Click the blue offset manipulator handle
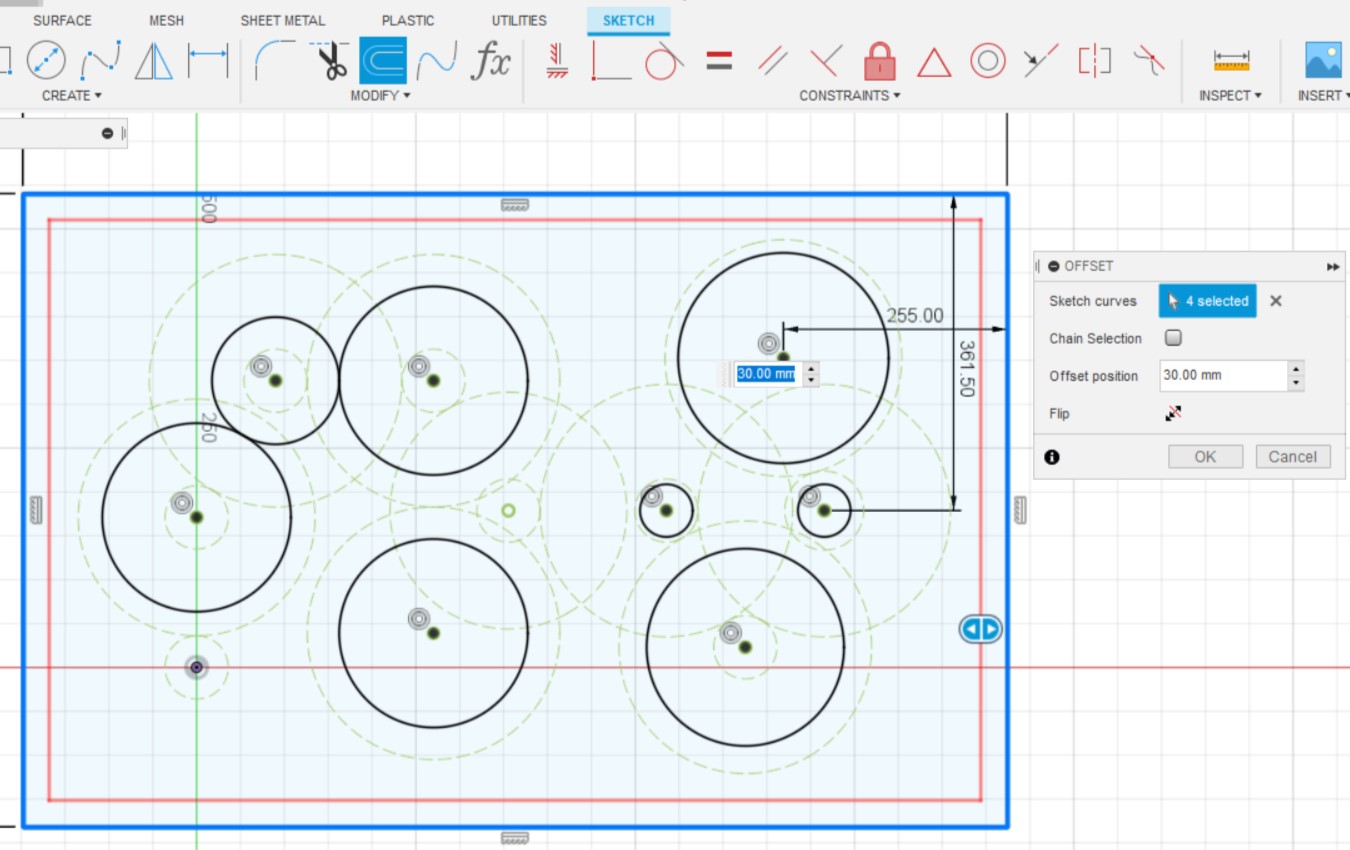1350x850 pixels. pyautogui.click(x=980, y=629)
